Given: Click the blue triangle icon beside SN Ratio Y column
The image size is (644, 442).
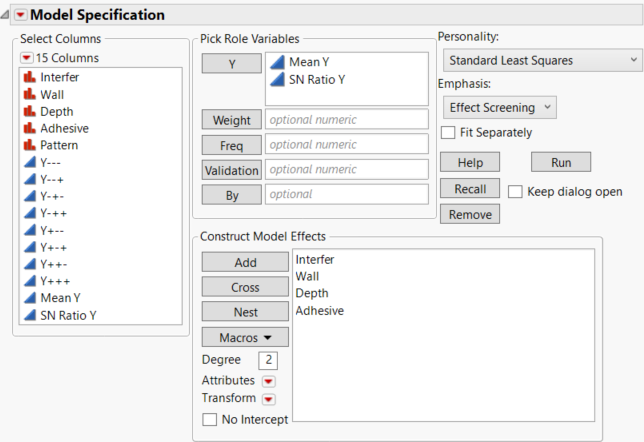Looking at the screenshot, I should pos(30,315).
